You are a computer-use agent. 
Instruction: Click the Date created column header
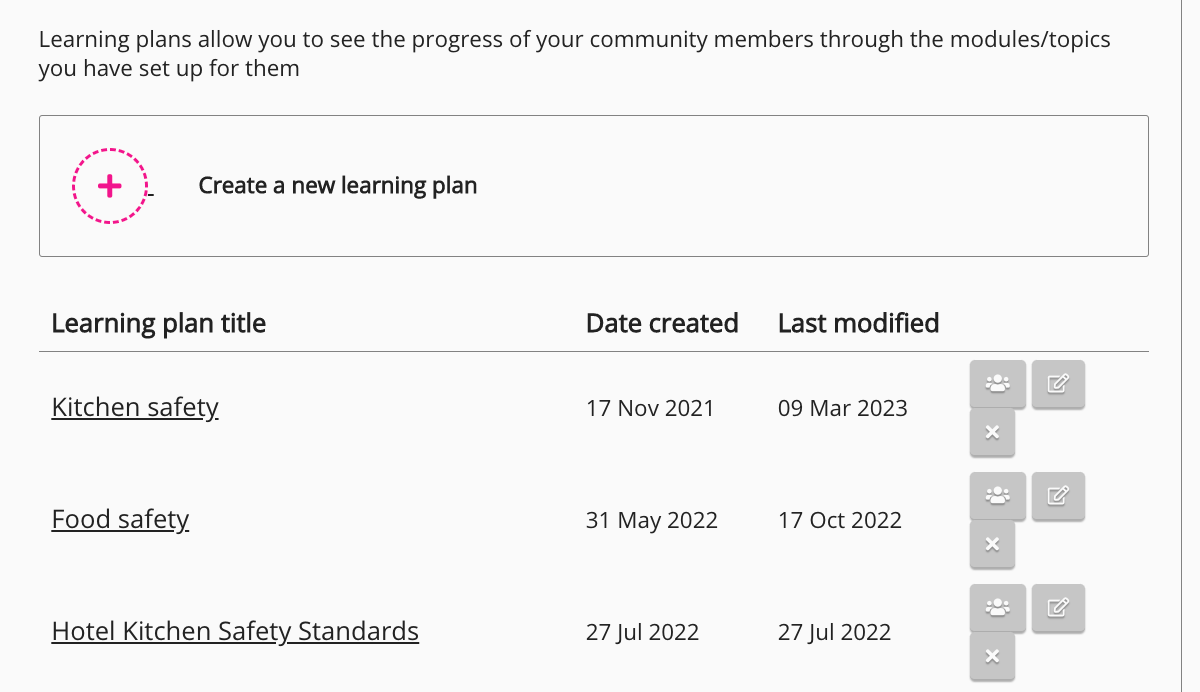tap(662, 324)
